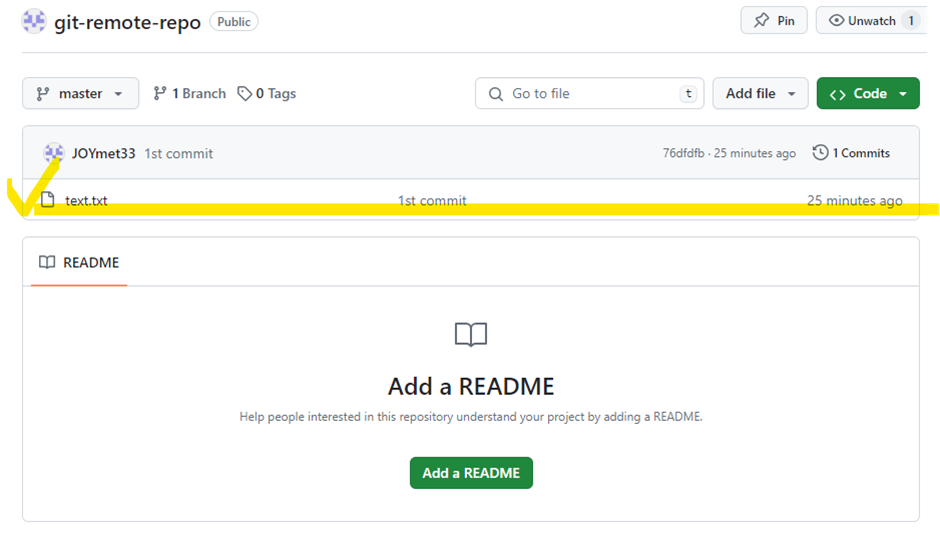Viewport: 940px width, 538px height.
Task: Click the README help description text
Action: coord(471,417)
